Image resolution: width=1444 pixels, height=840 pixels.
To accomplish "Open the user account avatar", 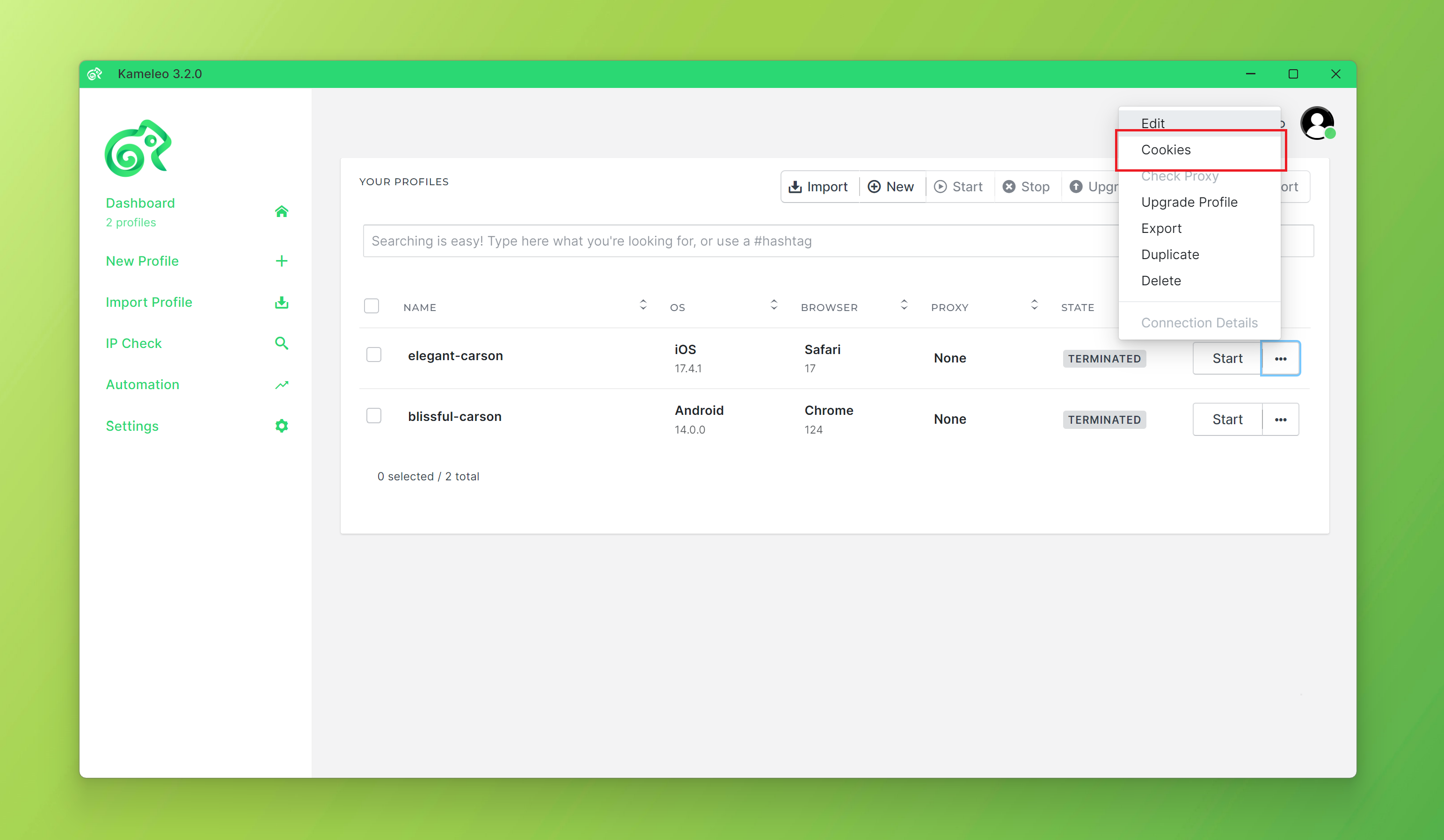I will coord(1317,123).
